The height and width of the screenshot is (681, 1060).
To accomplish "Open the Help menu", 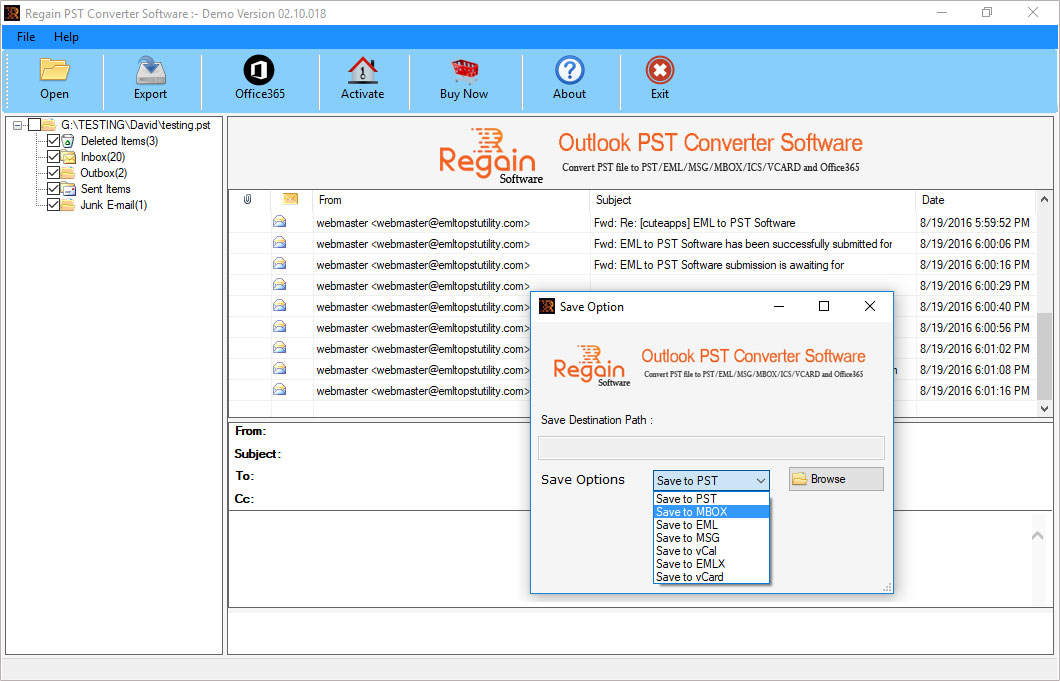I will [66, 37].
